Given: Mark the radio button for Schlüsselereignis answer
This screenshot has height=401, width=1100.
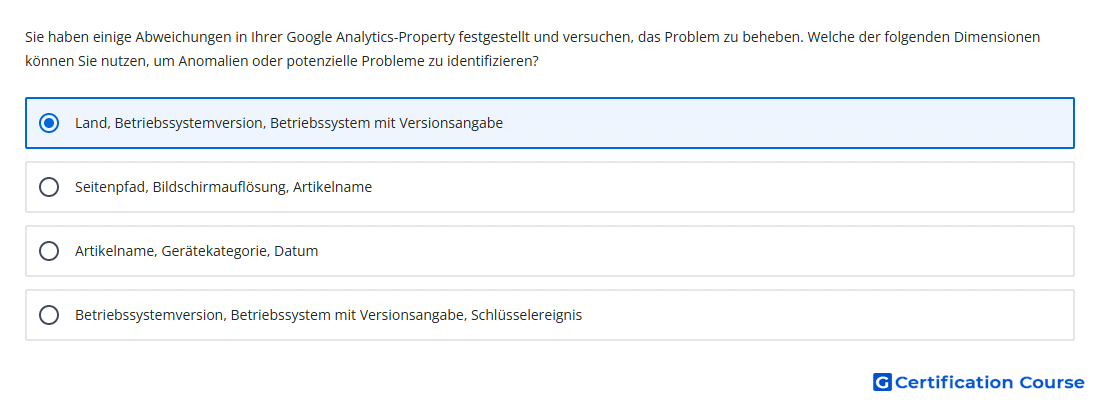Looking at the screenshot, I should [48, 315].
